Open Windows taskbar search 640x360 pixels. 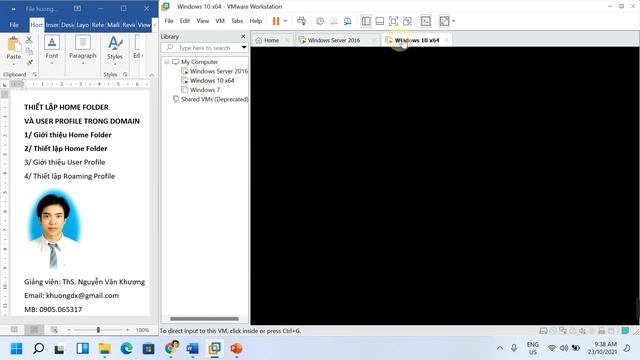[39, 349]
